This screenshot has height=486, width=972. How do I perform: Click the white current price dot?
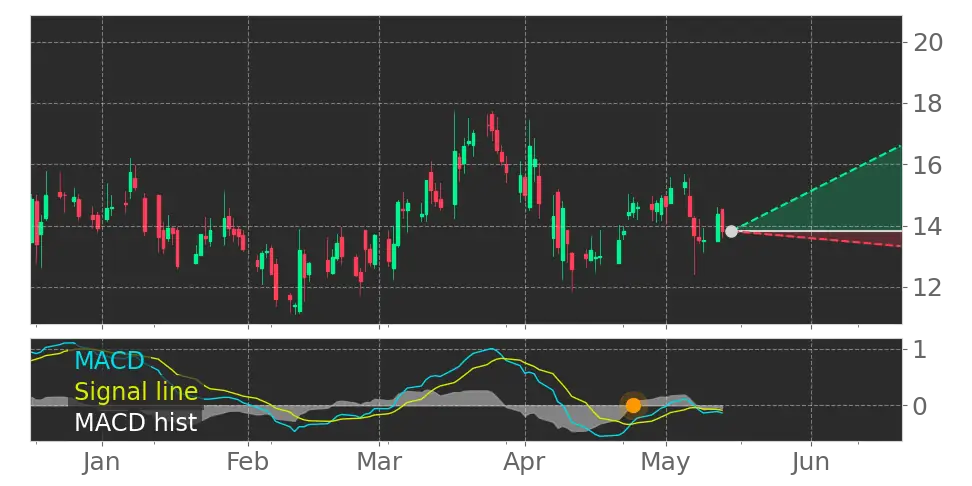pyautogui.click(x=731, y=231)
